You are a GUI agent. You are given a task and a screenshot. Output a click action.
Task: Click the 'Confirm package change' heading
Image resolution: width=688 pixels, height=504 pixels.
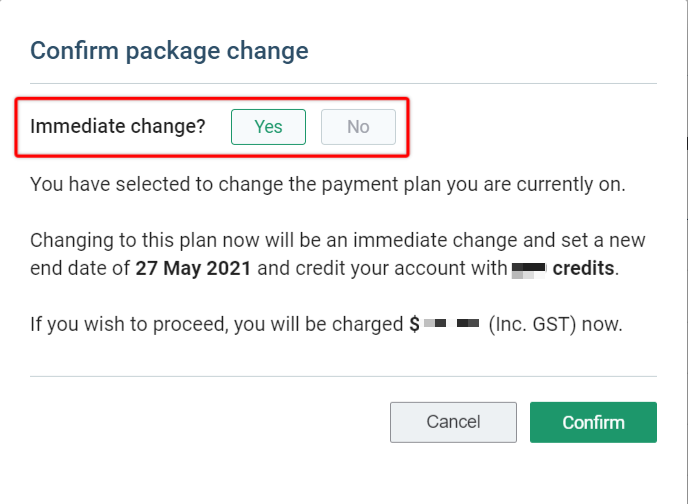169,50
